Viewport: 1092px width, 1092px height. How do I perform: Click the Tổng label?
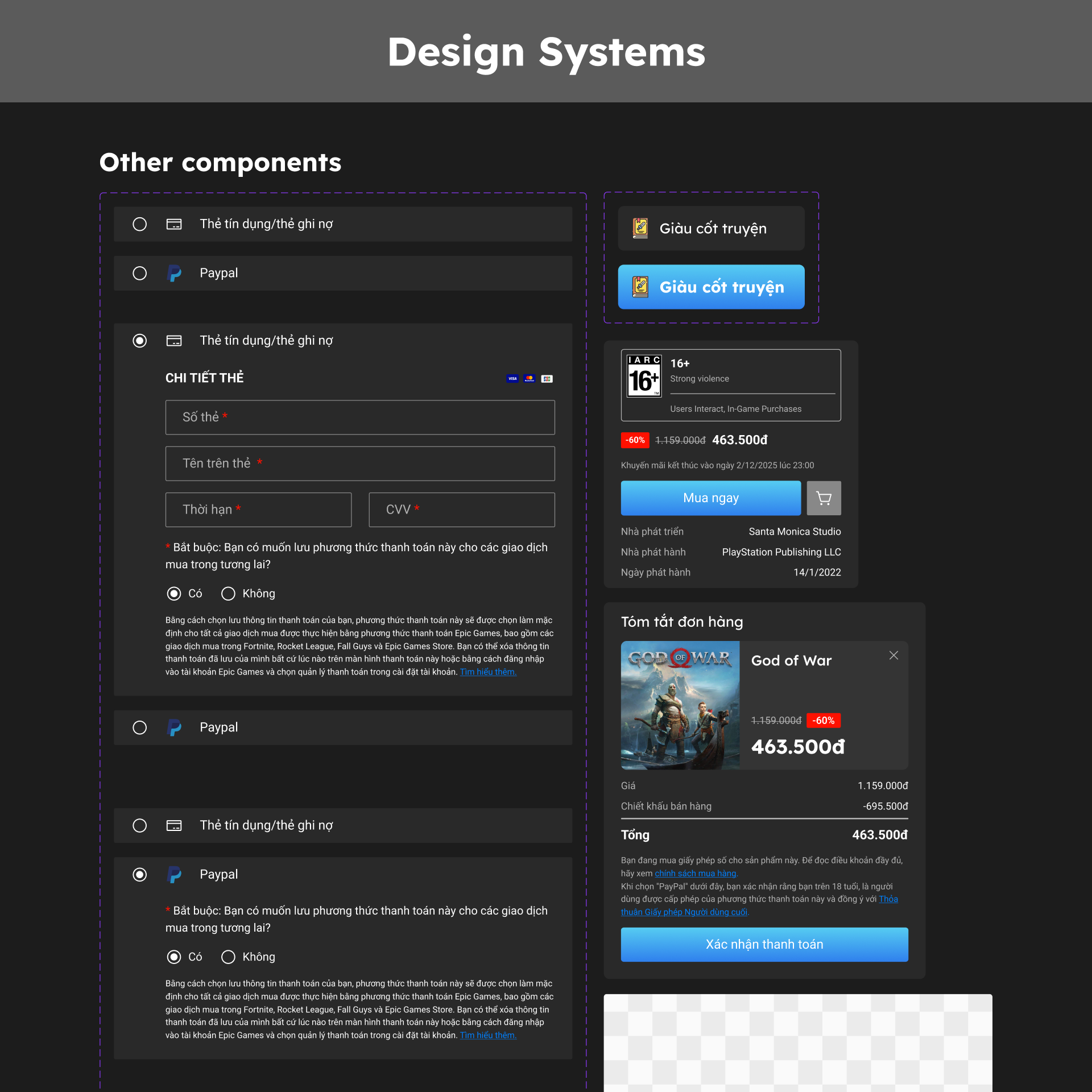[635, 835]
